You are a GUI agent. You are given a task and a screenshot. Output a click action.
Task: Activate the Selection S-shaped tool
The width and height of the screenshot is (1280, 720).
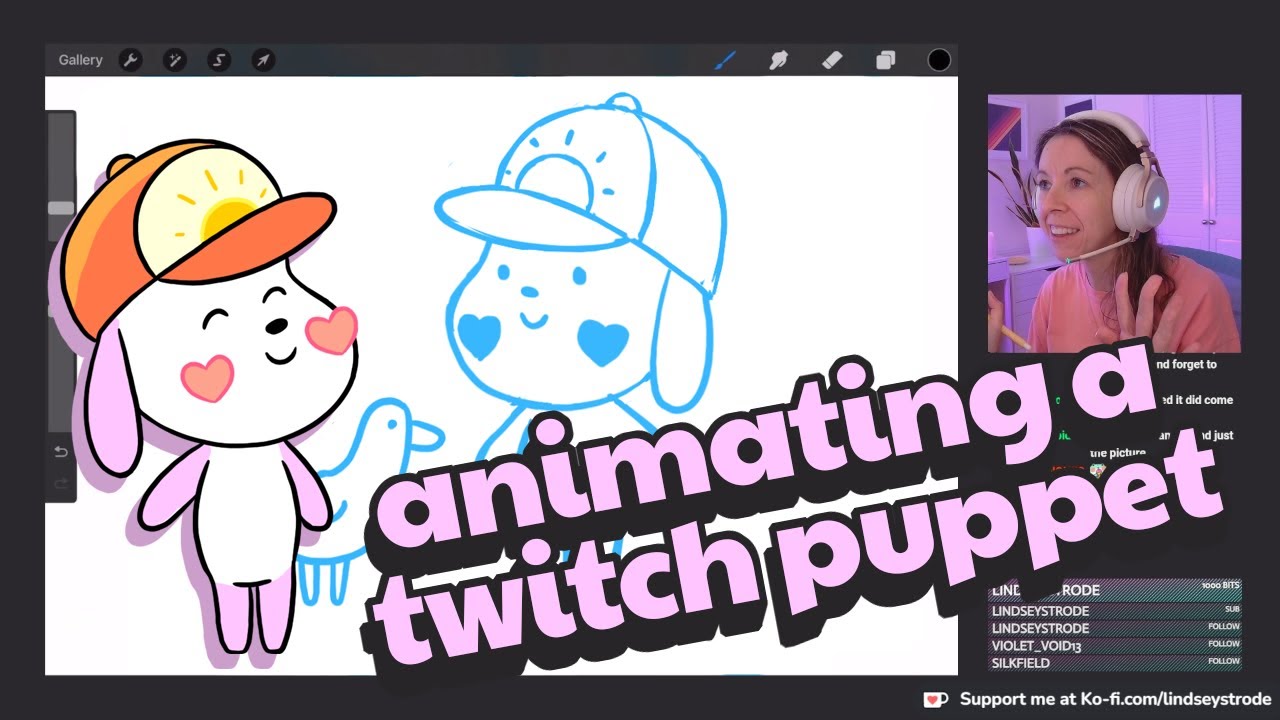click(219, 60)
